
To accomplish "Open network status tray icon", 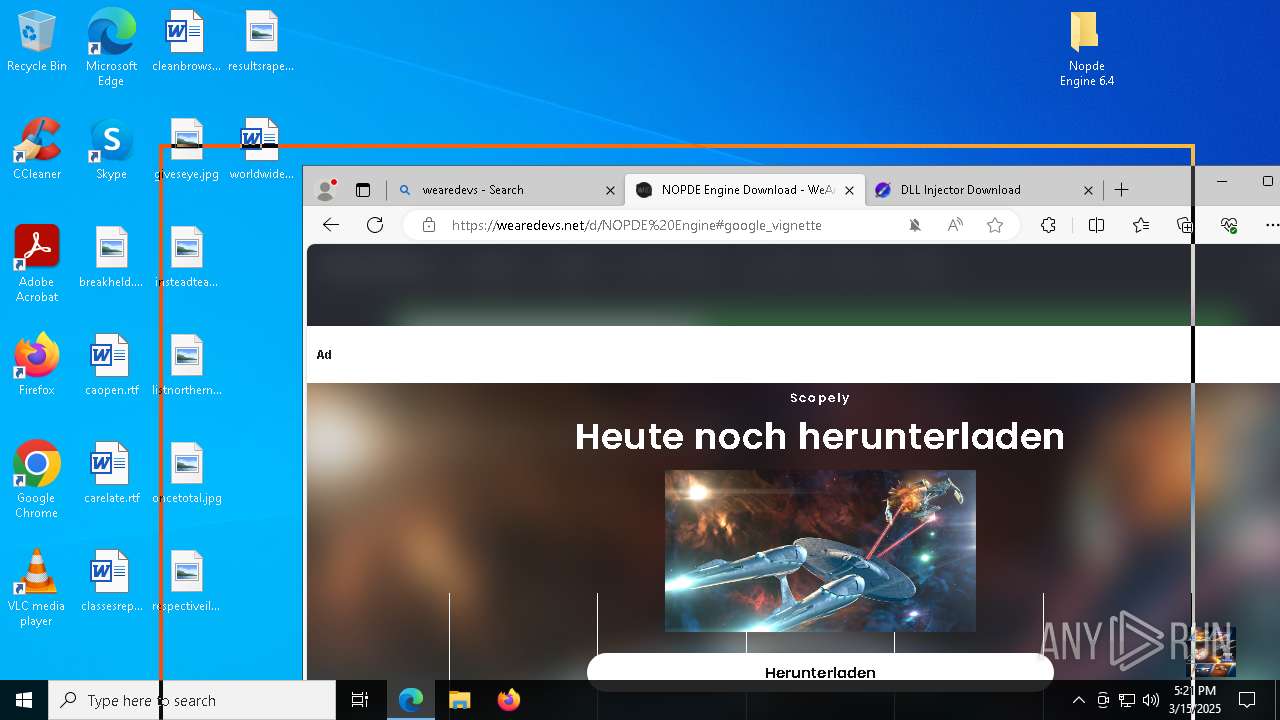I will pos(1127,700).
